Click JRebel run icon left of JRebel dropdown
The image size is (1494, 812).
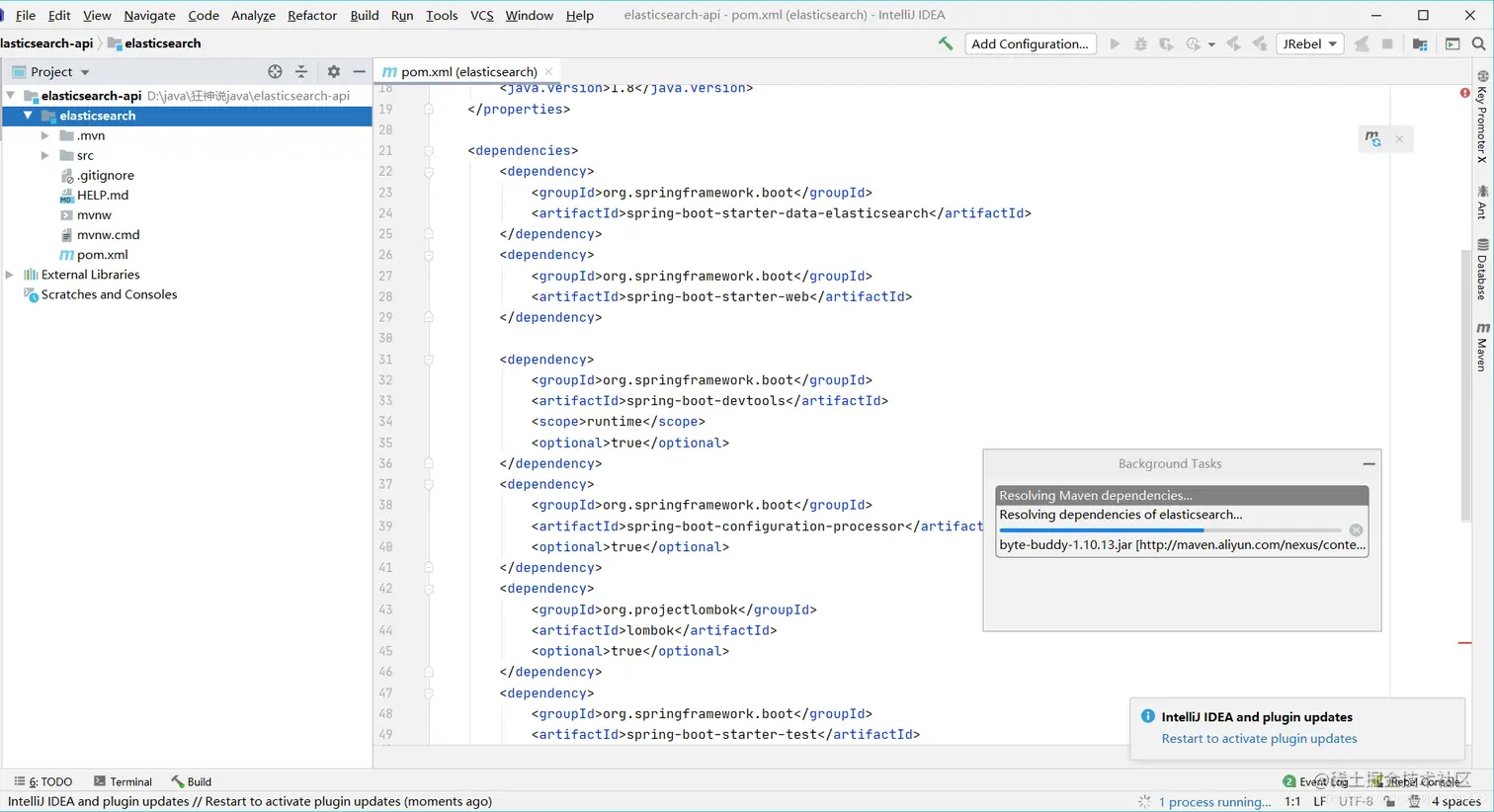[x=1233, y=43]
